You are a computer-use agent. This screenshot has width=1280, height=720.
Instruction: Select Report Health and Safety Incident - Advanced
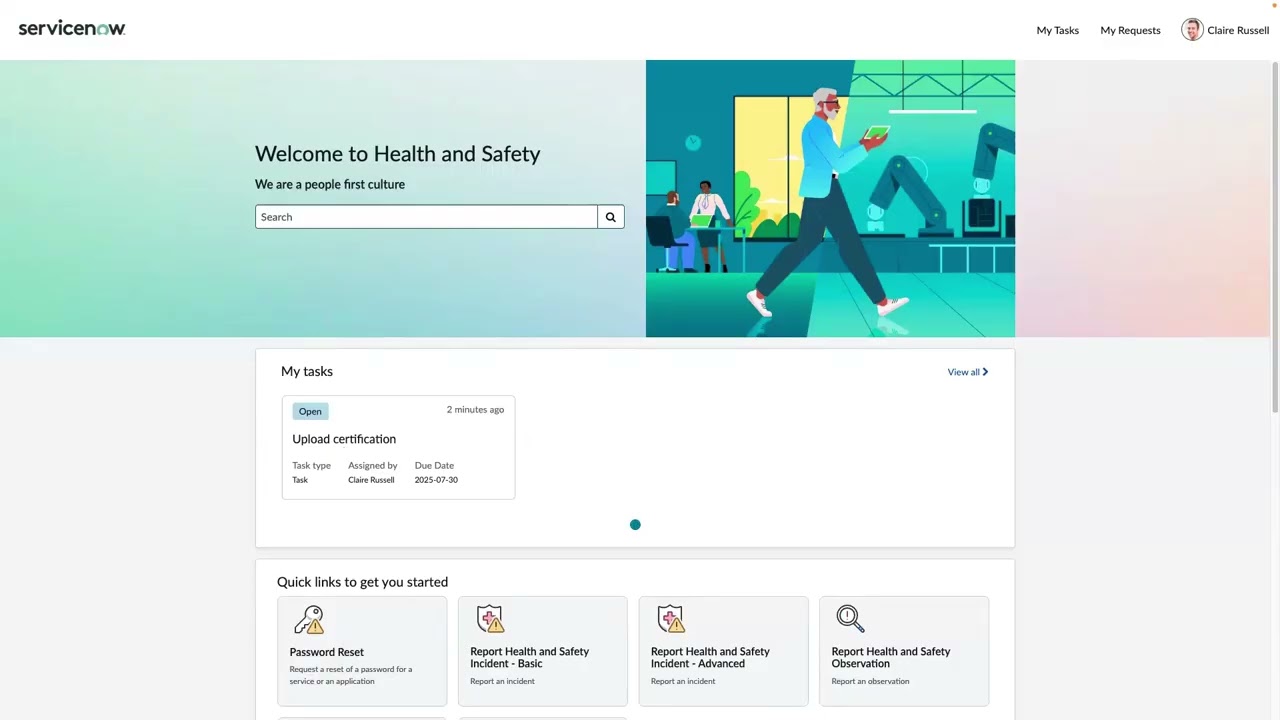pyautogui.click(x=723, y=650)
